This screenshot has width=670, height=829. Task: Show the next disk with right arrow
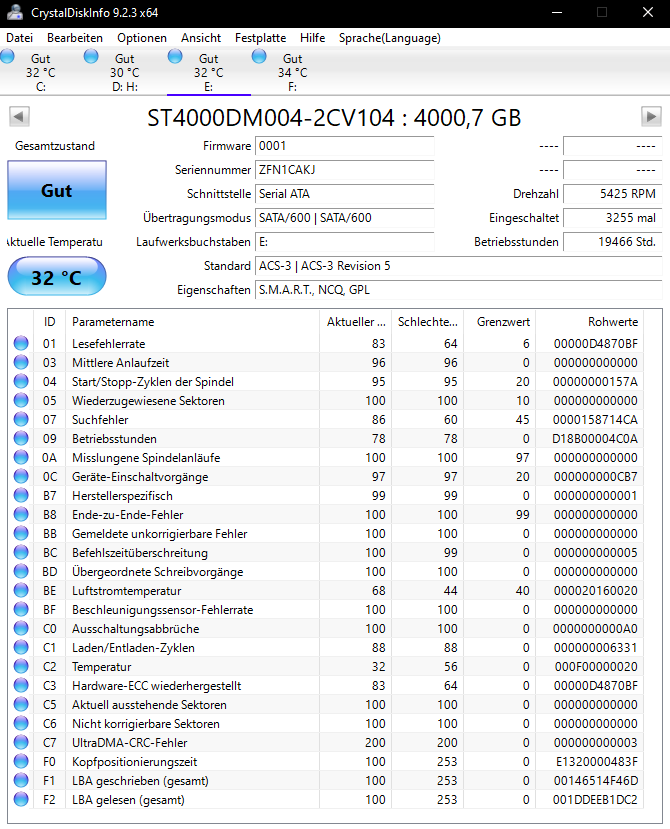click(651, 116)
